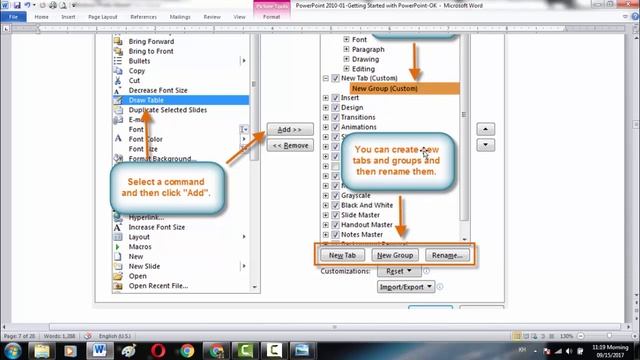This screenshot has height=360, width=640.
Task: Open Windows Start button
Action: [x=13, y=351]
